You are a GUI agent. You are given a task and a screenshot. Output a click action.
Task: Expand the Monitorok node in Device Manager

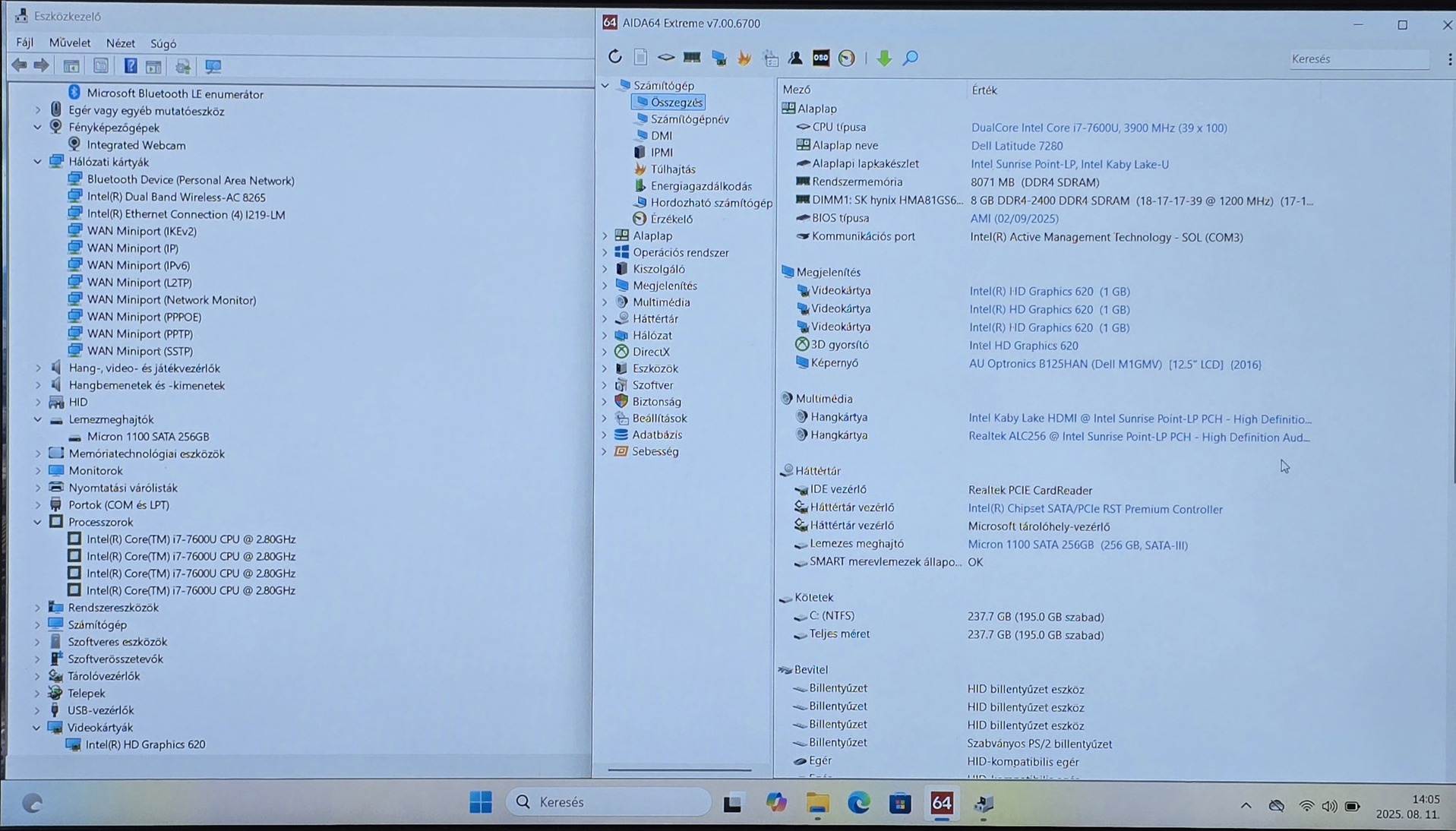point(37,471)
